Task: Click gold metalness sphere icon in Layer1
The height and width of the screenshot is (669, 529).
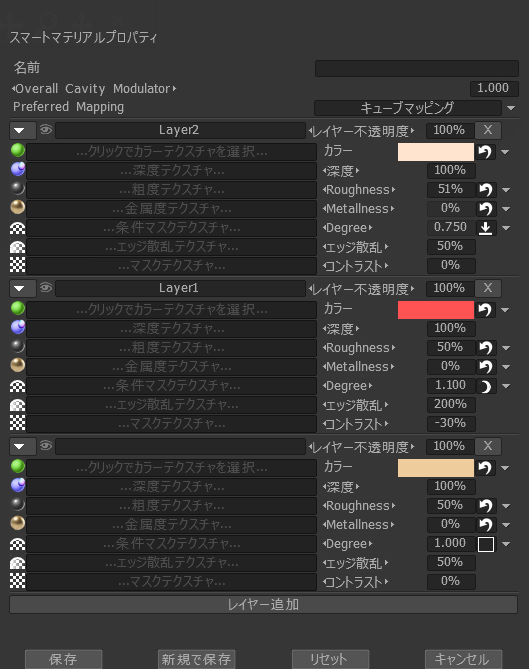Action: coord(17,365)
